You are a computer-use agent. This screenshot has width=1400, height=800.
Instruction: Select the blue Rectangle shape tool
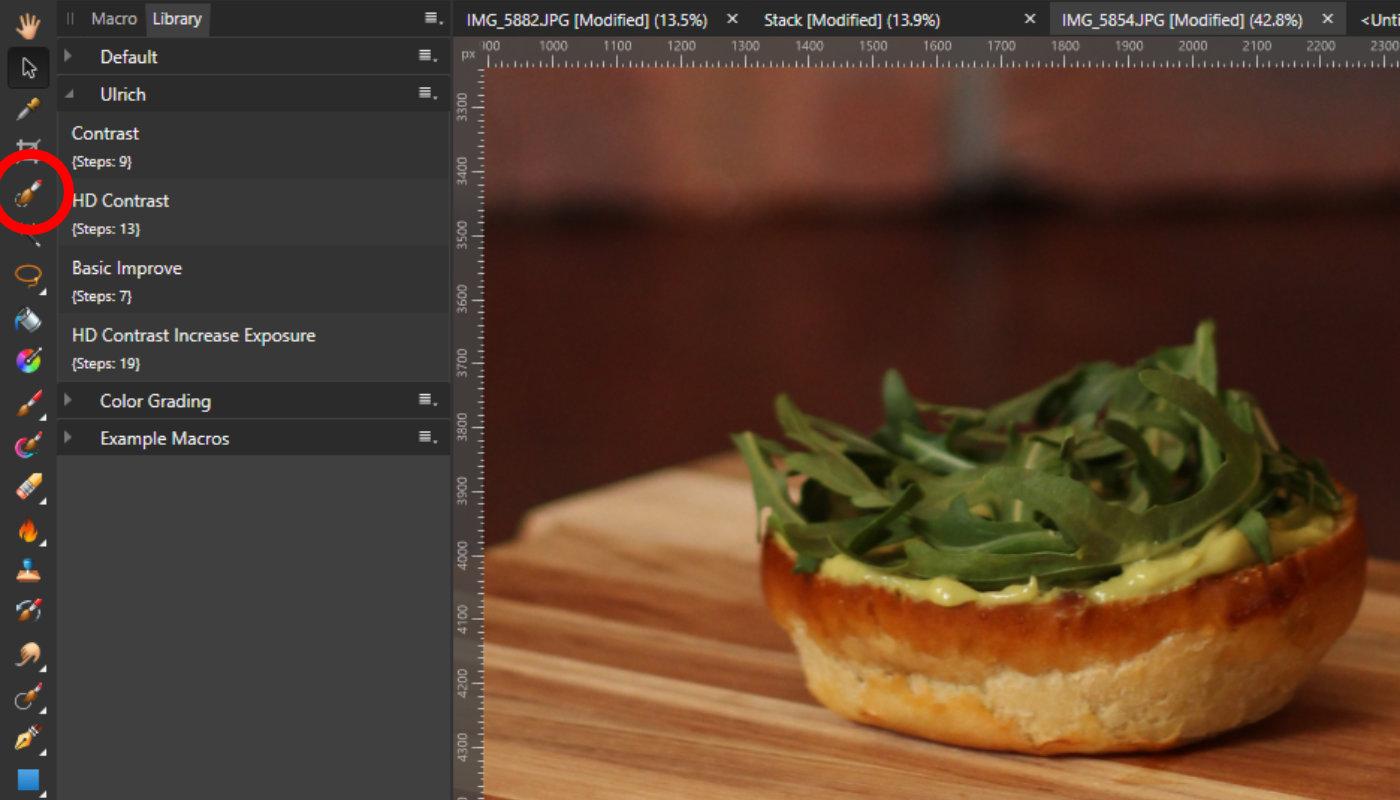[28, 780]
